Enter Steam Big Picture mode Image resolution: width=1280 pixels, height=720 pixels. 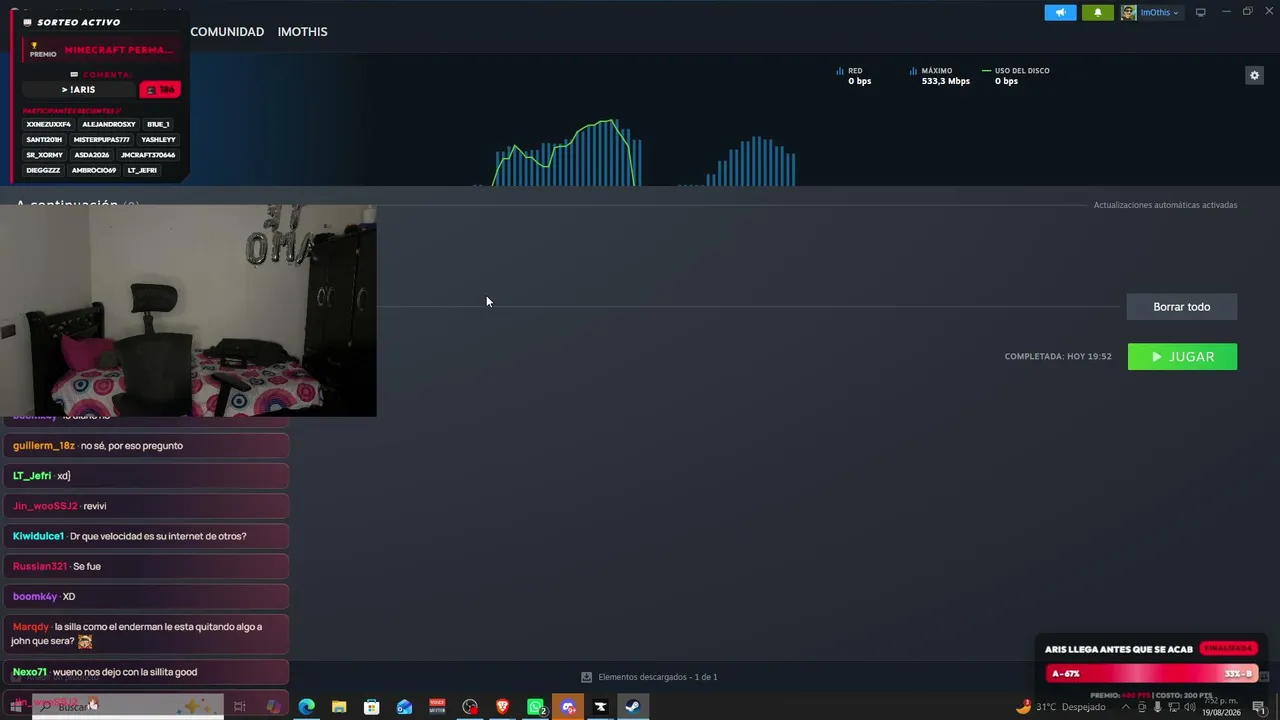coord(1201,13)
